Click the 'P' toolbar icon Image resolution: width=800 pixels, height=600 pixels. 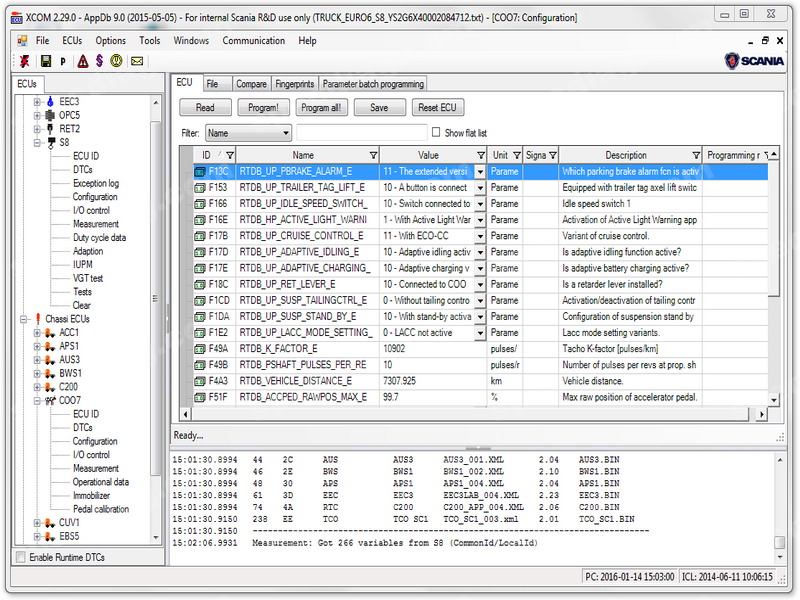pyautogui.click(x=63, y=61)
